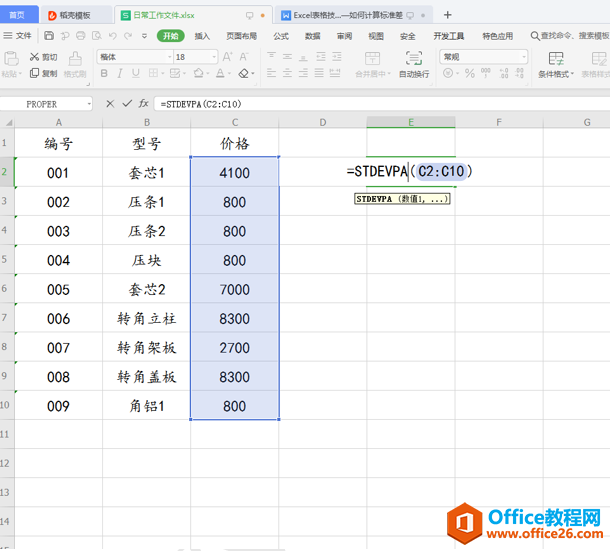610x551 pixels.
Task: Increase font size with A+ icon
Action: [x=228, y=57]
